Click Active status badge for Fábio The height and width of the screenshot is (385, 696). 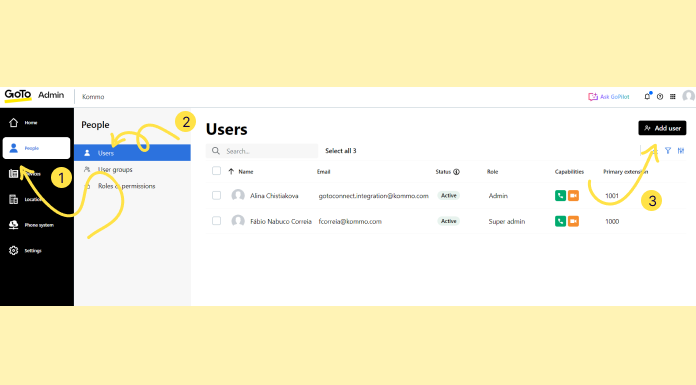pyautogui.click(x=448, y=221)
